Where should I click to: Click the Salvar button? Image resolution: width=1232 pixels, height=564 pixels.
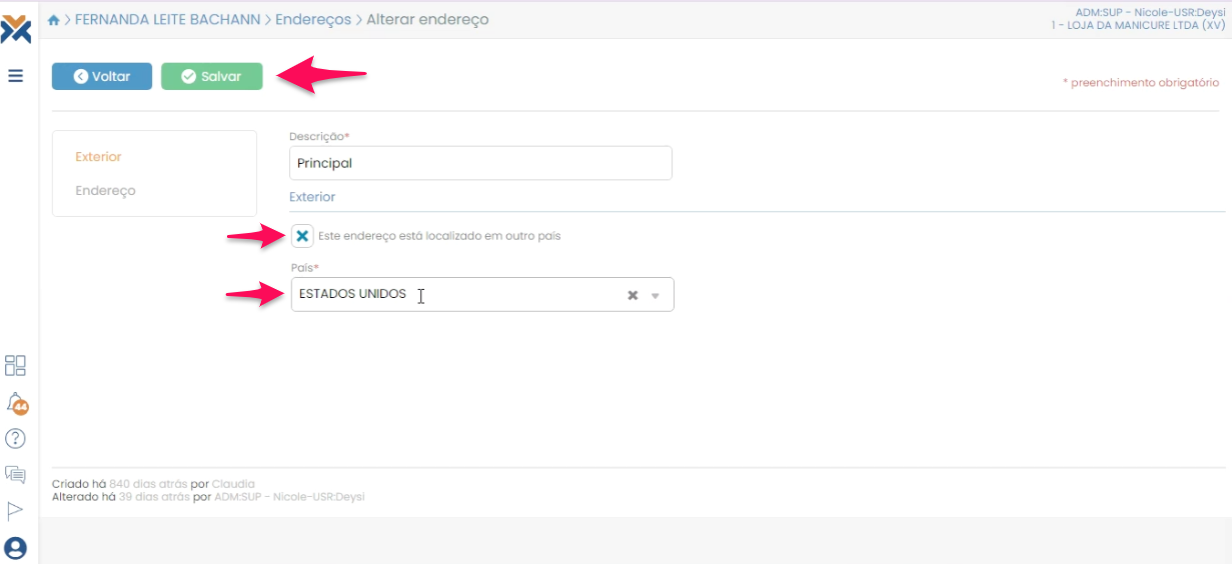(212, 76)
